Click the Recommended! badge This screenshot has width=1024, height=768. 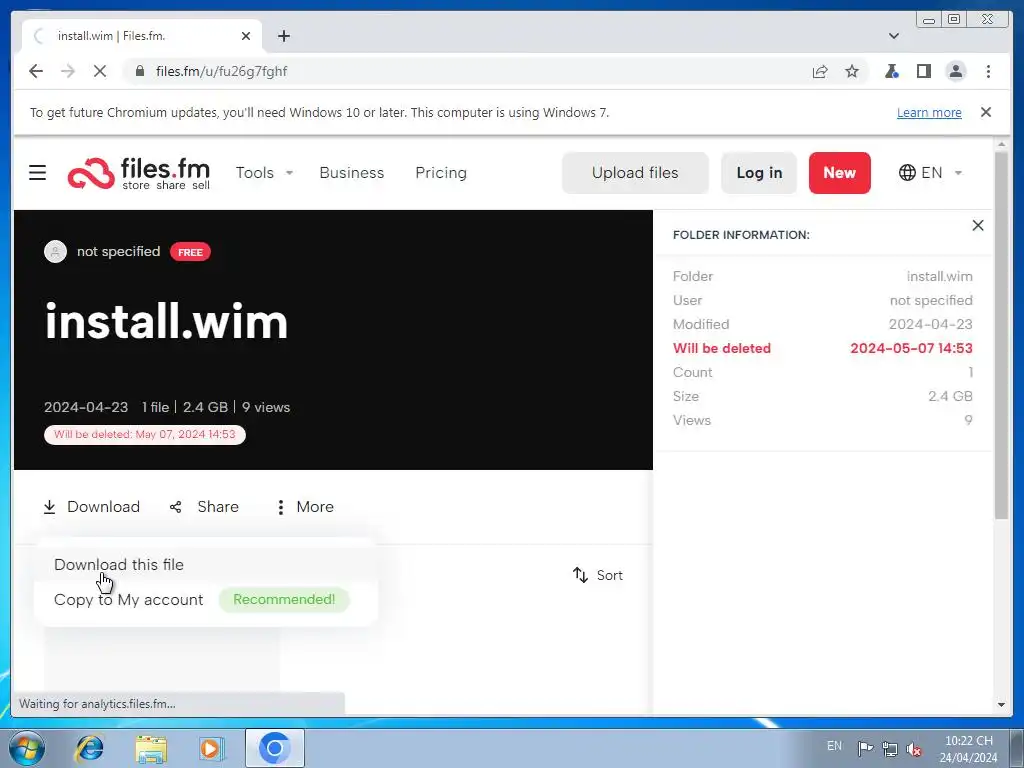[x=284, y=600]
